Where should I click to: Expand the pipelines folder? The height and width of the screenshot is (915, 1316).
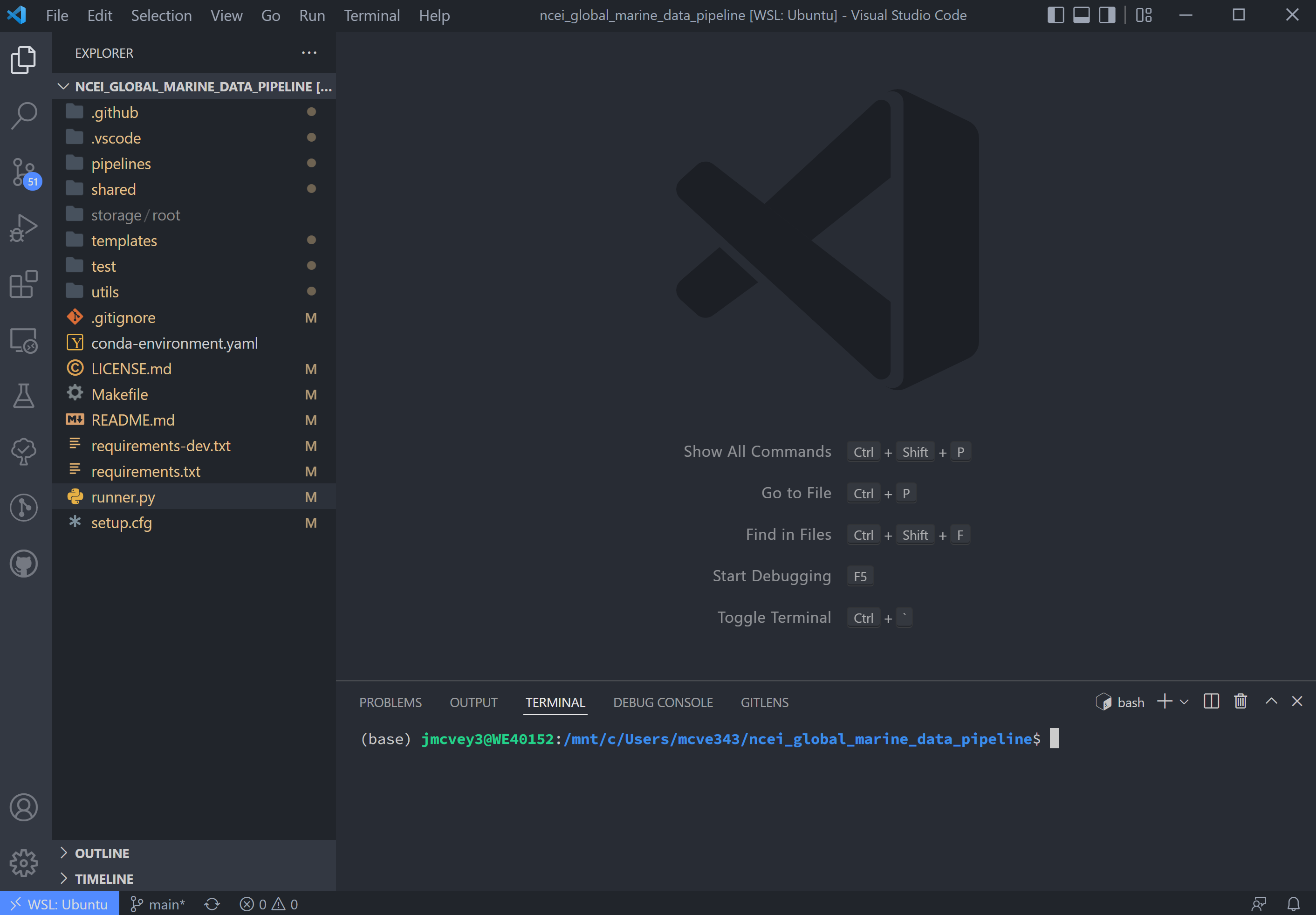click(194, 164)
